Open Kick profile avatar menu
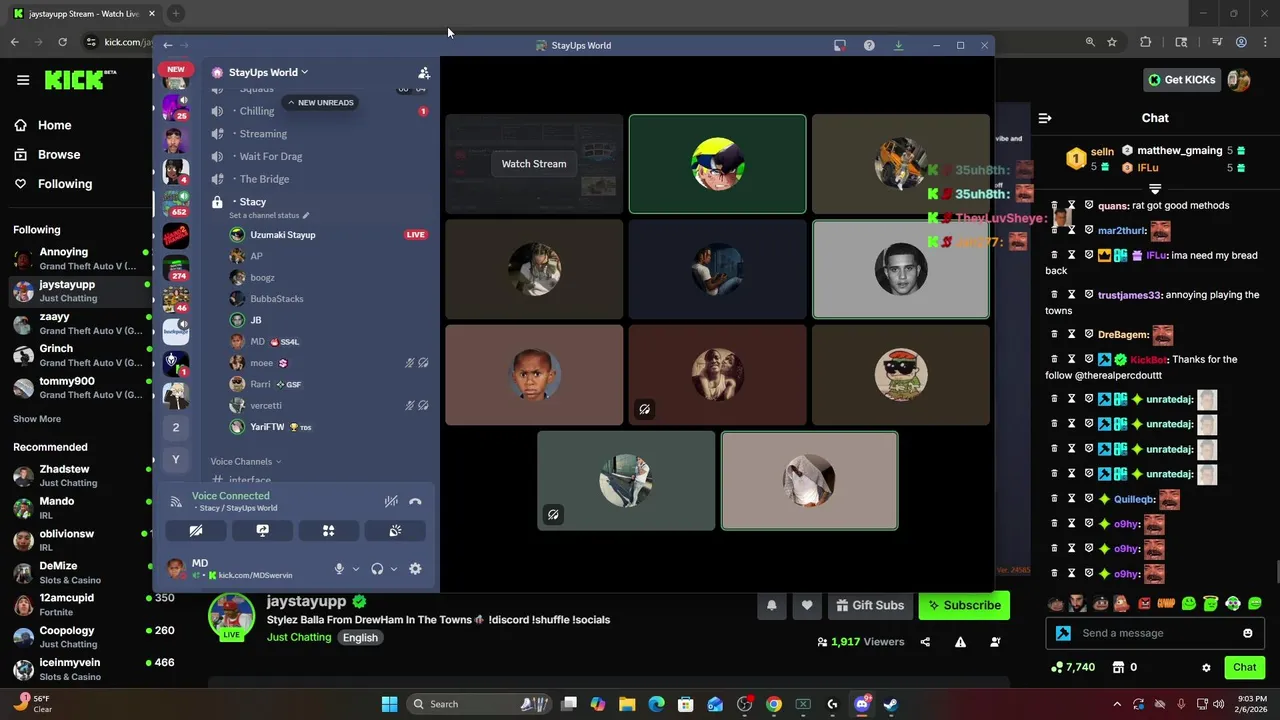 [x=1239, y=80]
